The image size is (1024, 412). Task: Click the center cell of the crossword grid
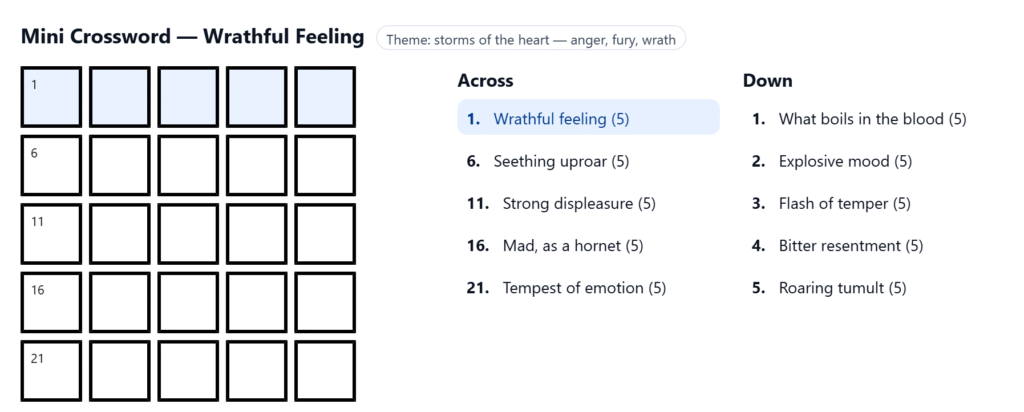click(188, 234)
